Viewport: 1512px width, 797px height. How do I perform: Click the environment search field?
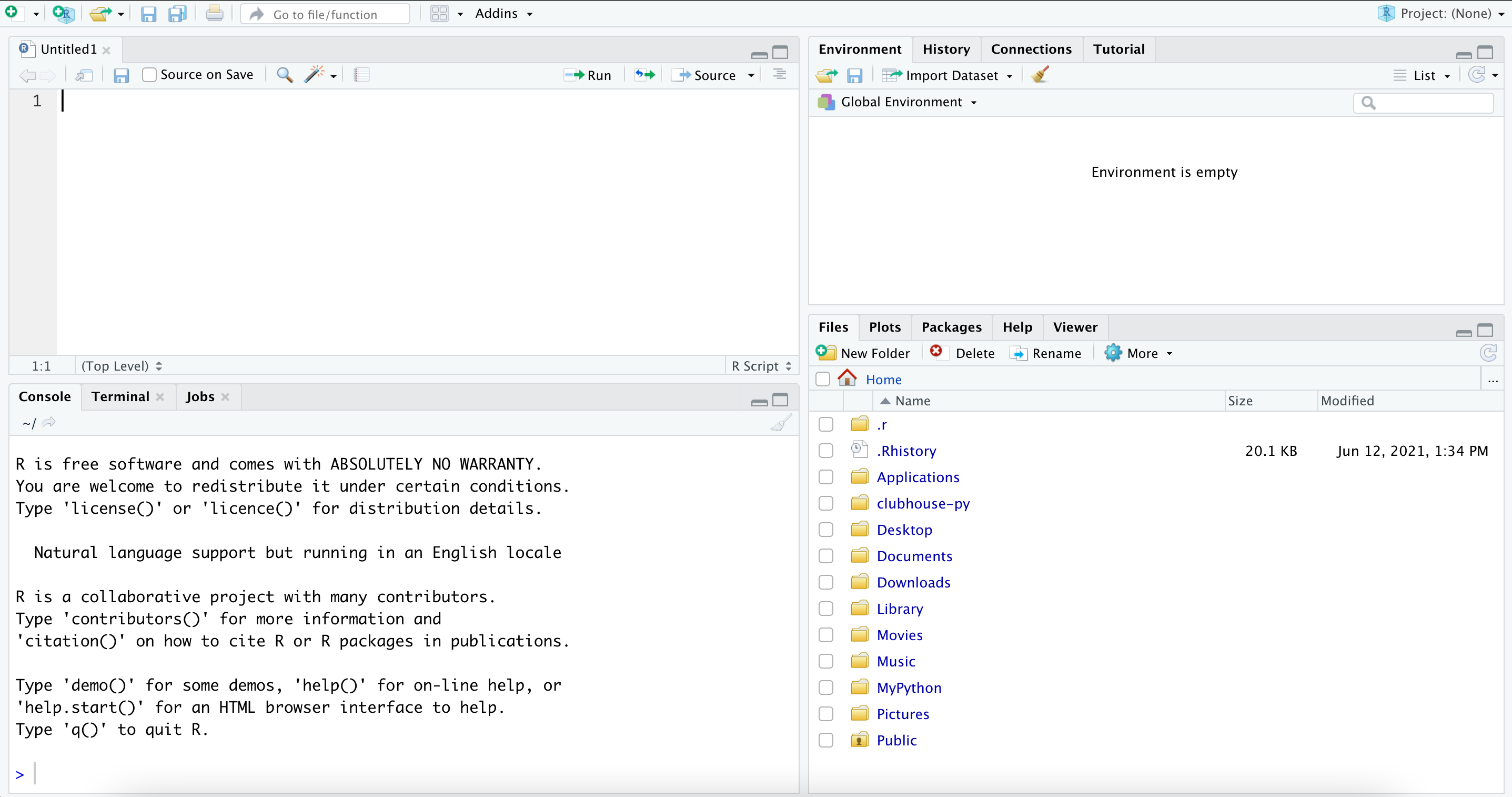pos(1425,102)
